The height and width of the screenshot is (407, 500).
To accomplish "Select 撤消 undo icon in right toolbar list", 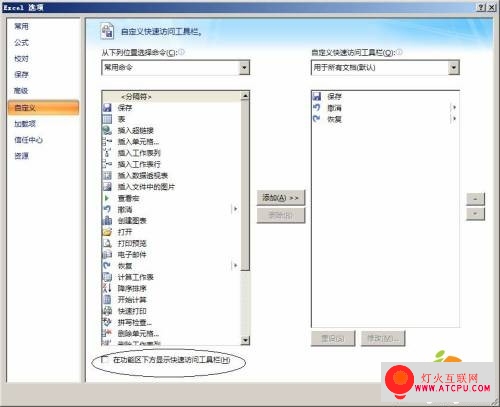I will [317, 108].
